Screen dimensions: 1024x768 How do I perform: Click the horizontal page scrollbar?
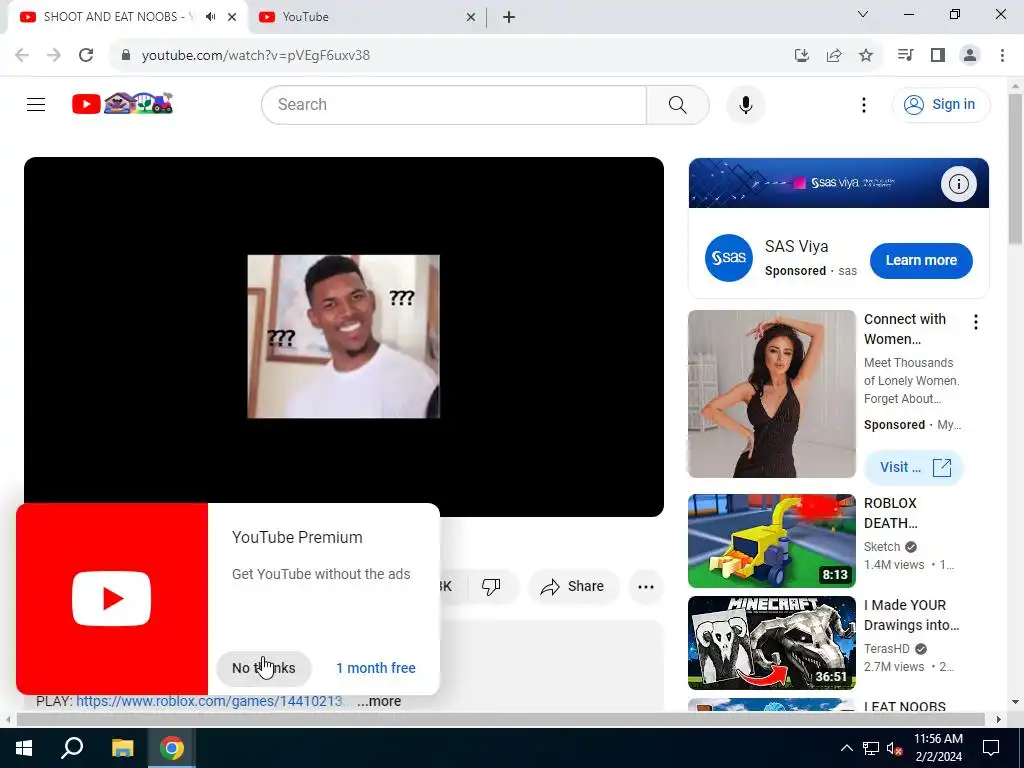click(500, 719)
